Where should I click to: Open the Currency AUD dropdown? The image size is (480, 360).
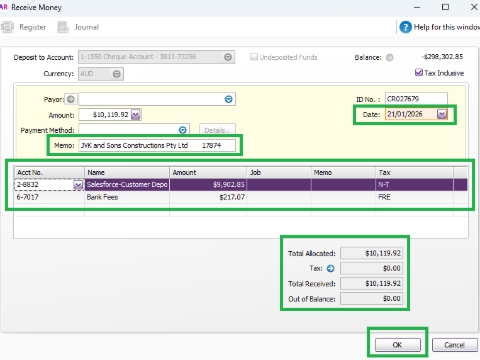[x=116, y=74]
